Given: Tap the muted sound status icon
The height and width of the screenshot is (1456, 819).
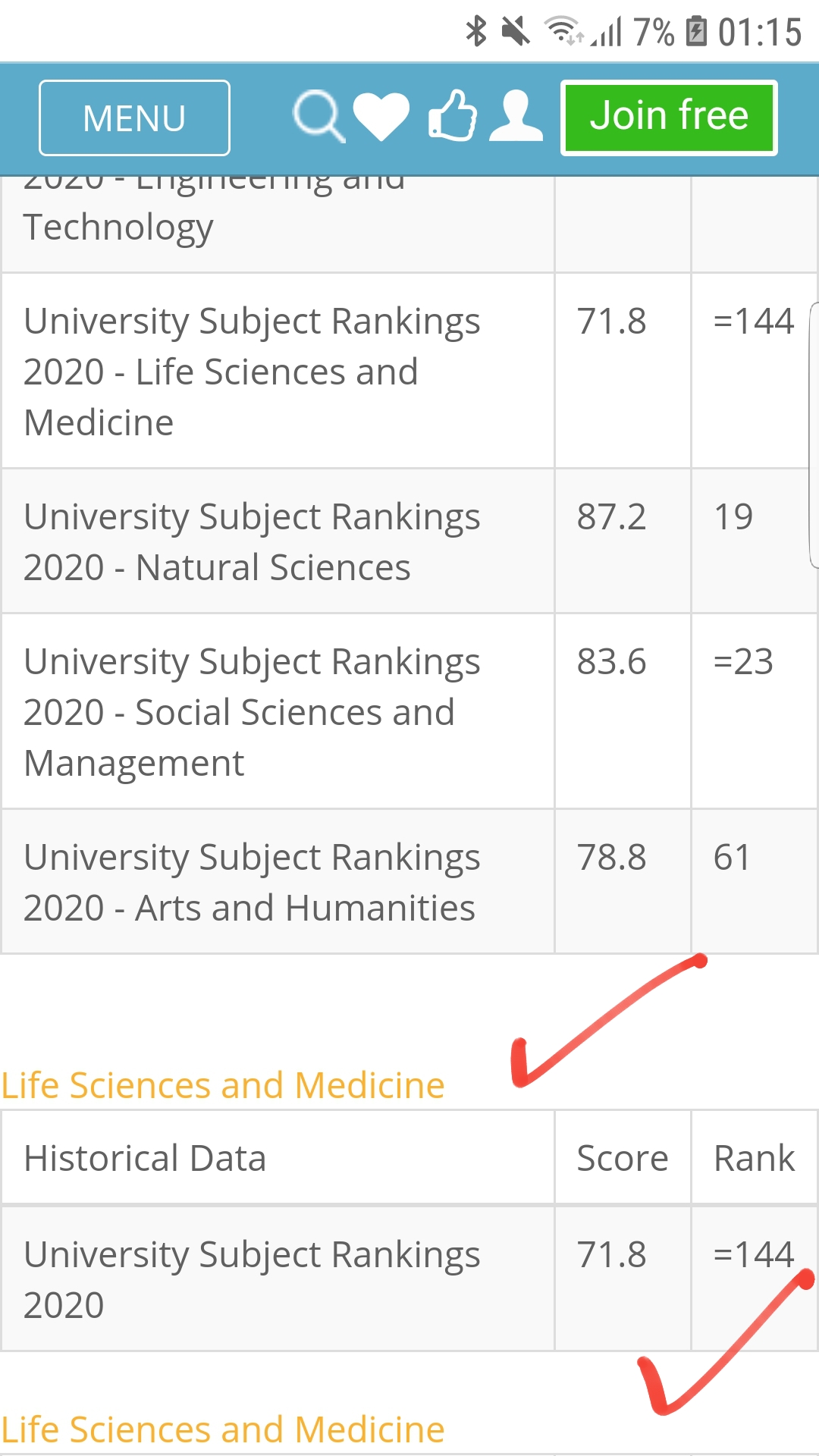Looking at the screenshot, I should point(516,32).
